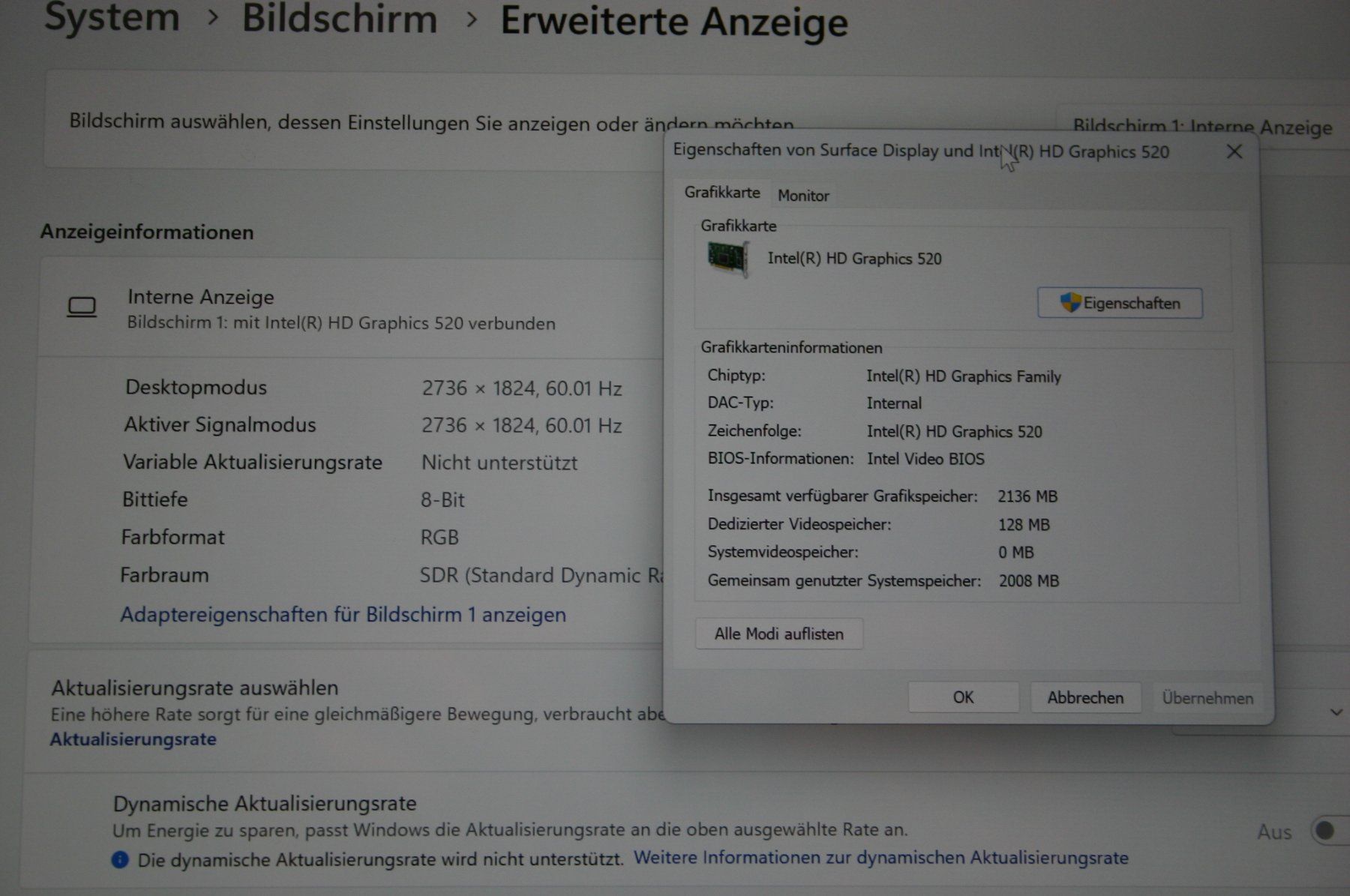Open the Bildschirm 1: Interne Anzeige dropdown
Viewport: 1350px width, 896px height.
point(1202,127)
